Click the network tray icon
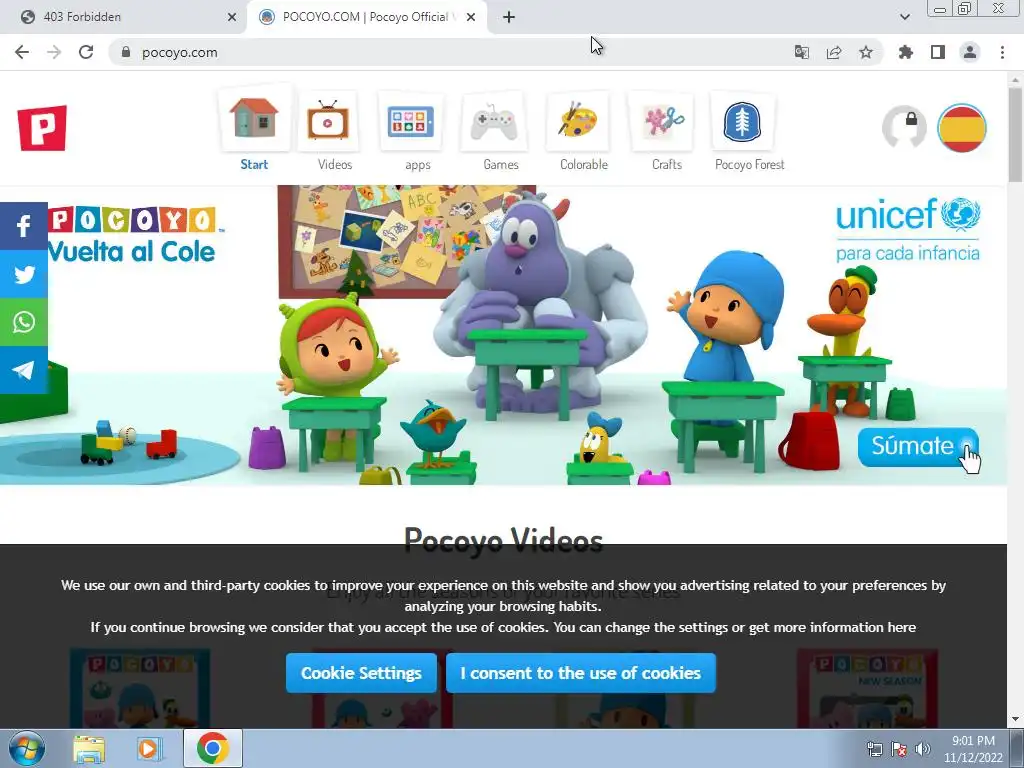This screenshot has height=768, width=1024. (x=874, y=749)
